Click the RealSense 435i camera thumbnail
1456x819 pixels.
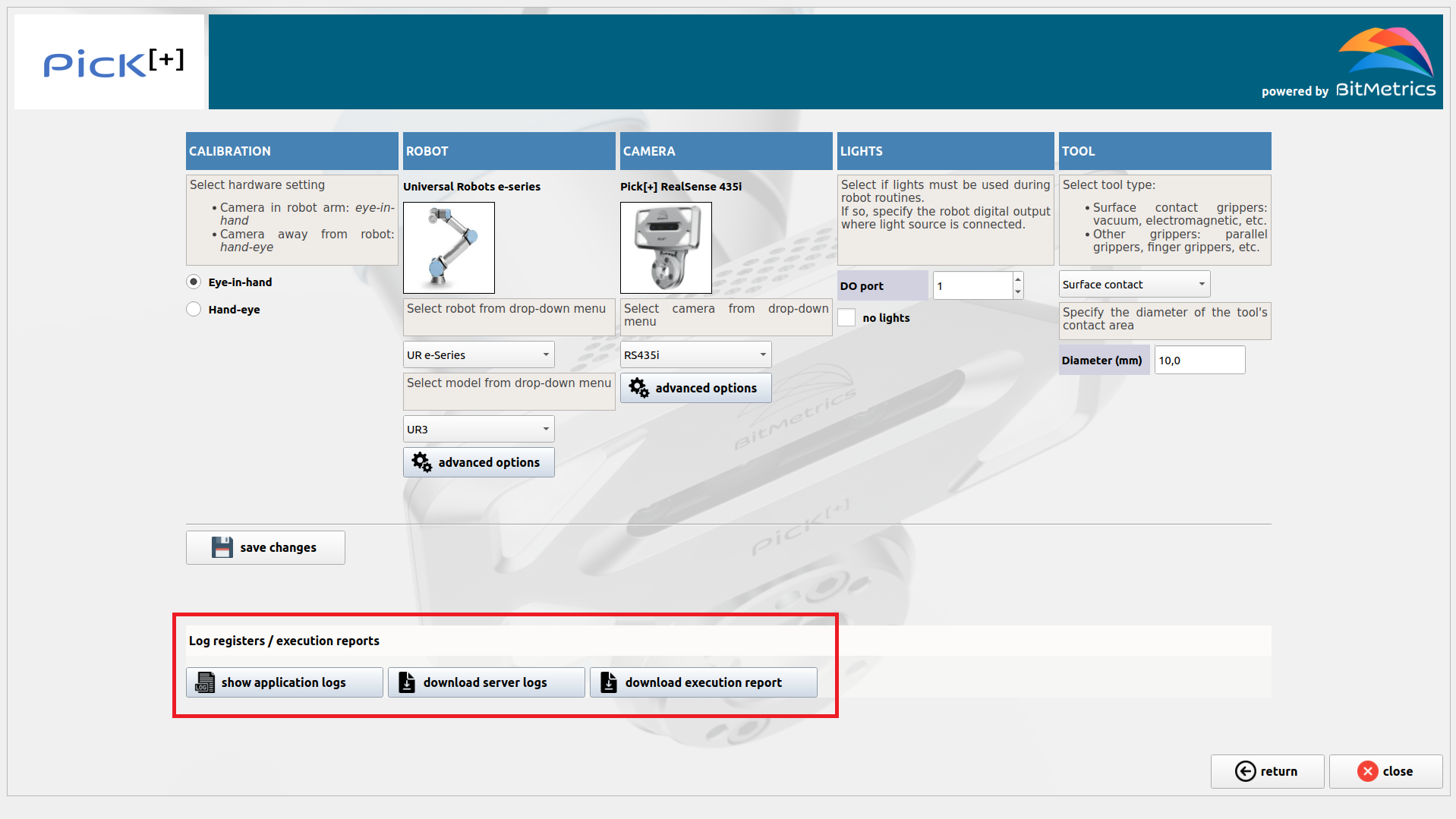(x=667, y=248)
